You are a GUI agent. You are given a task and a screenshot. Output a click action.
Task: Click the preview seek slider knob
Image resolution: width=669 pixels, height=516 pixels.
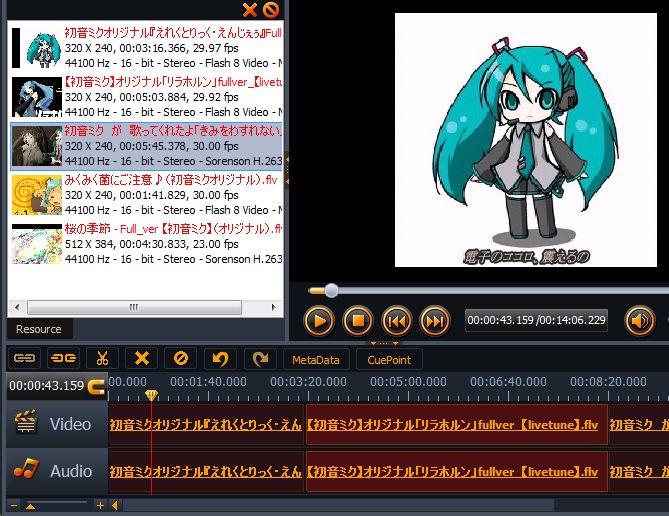click(331, 291)
